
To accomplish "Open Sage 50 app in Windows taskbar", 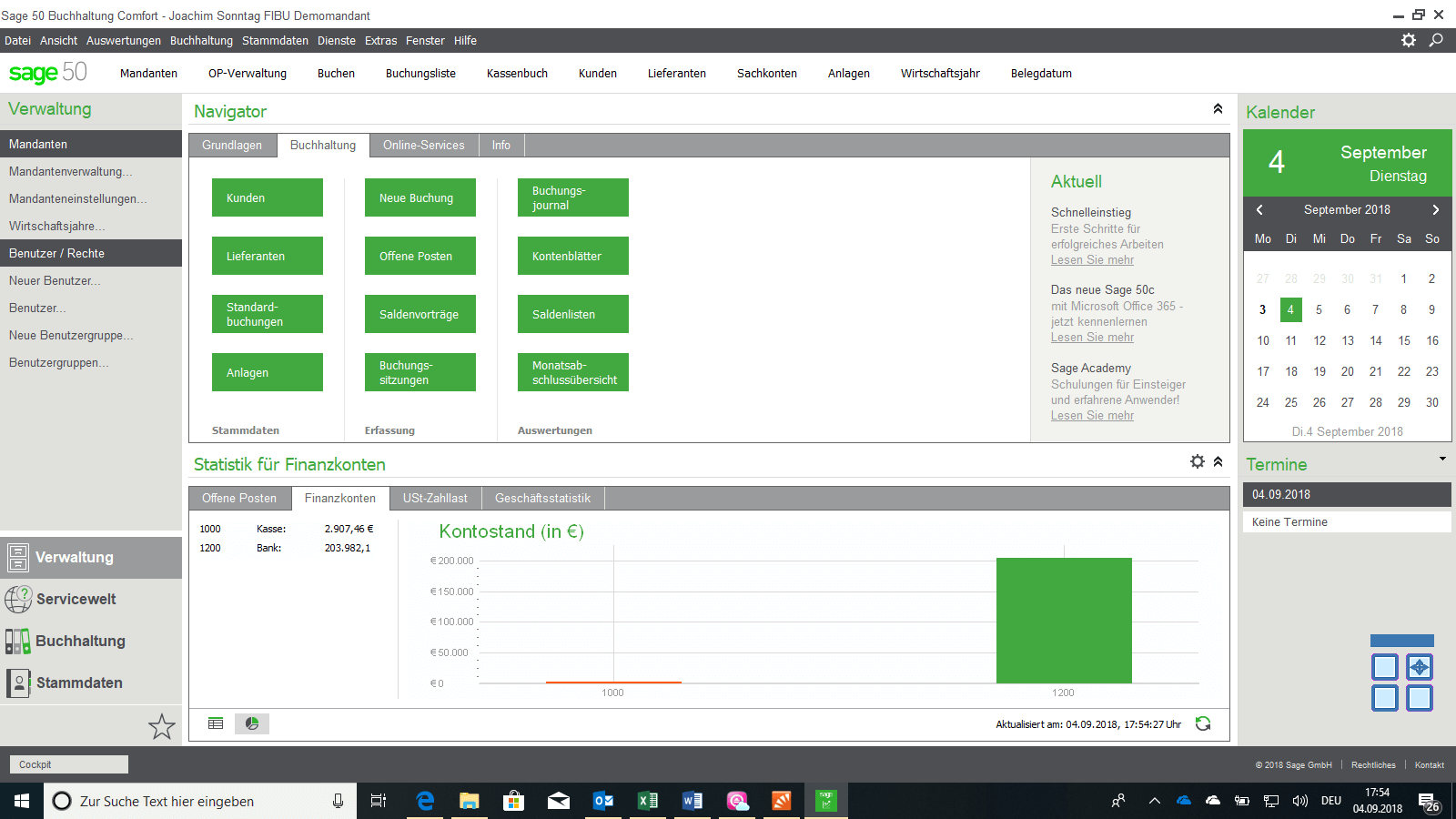I will coord(825,801).
